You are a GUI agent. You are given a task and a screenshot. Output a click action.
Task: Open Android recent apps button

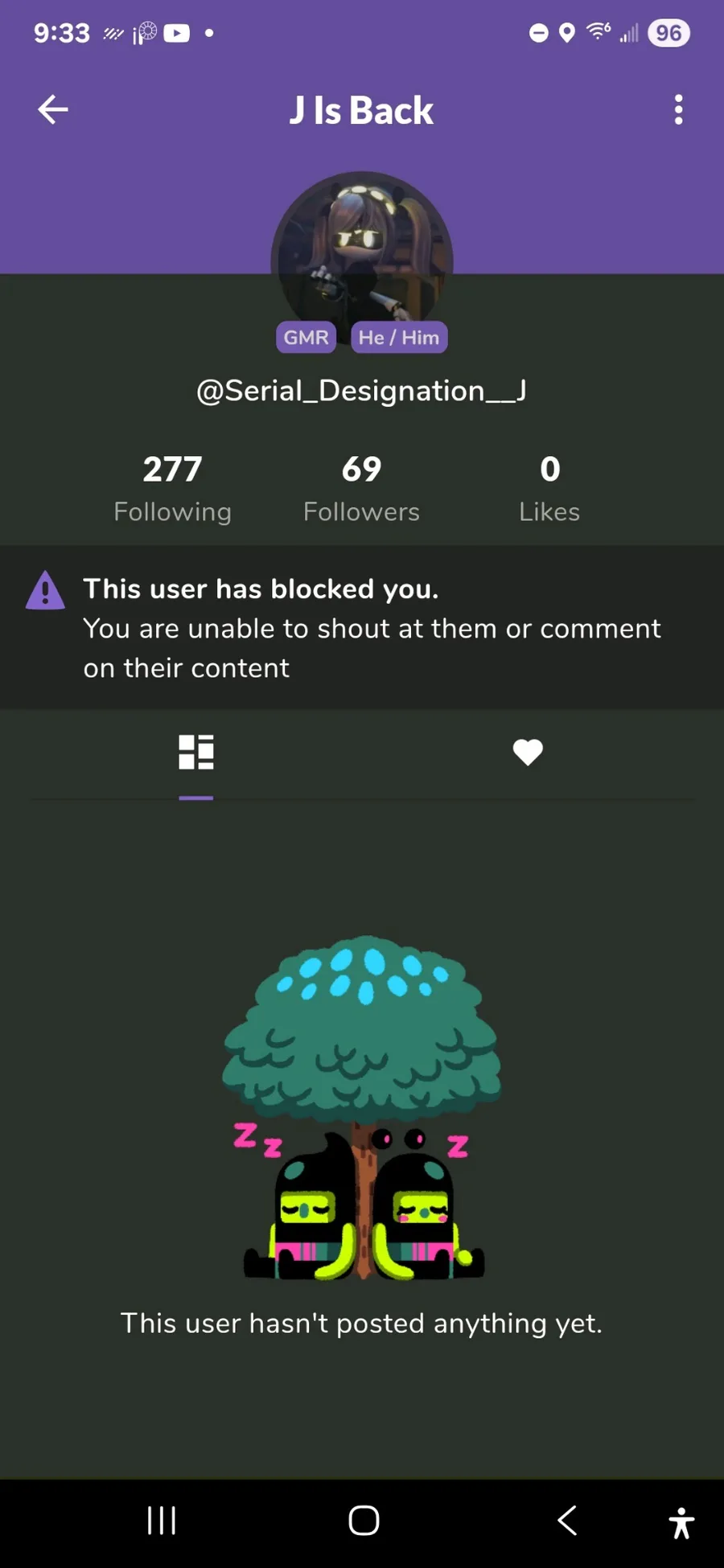162,1521
